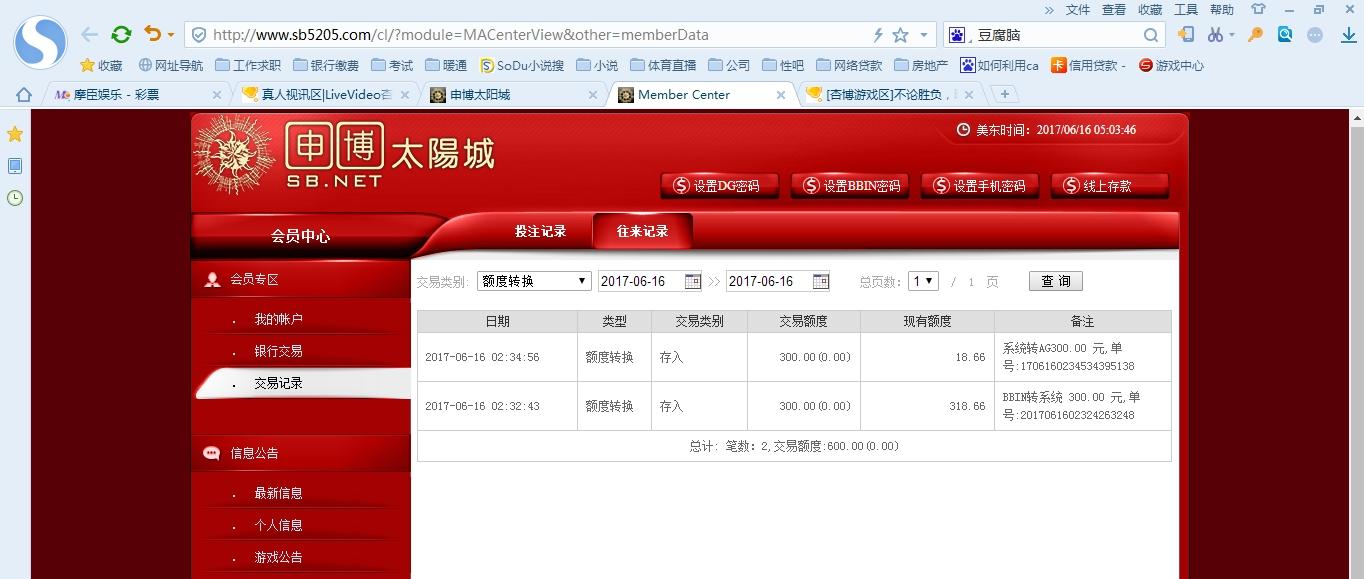
Task: Open the 投注记录 tab
Action: point(540,231)
